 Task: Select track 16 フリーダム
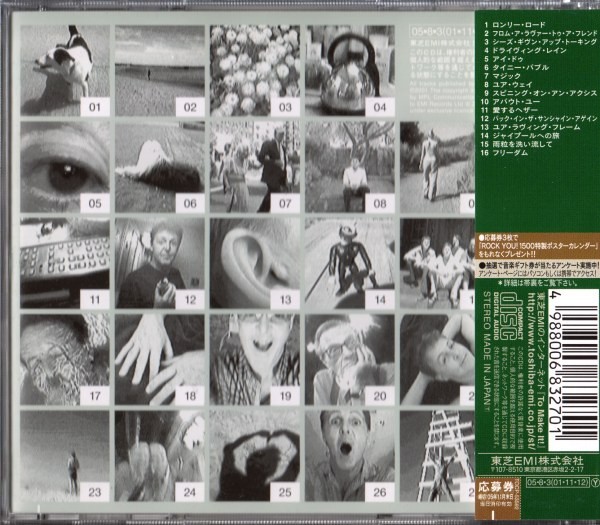504,153
